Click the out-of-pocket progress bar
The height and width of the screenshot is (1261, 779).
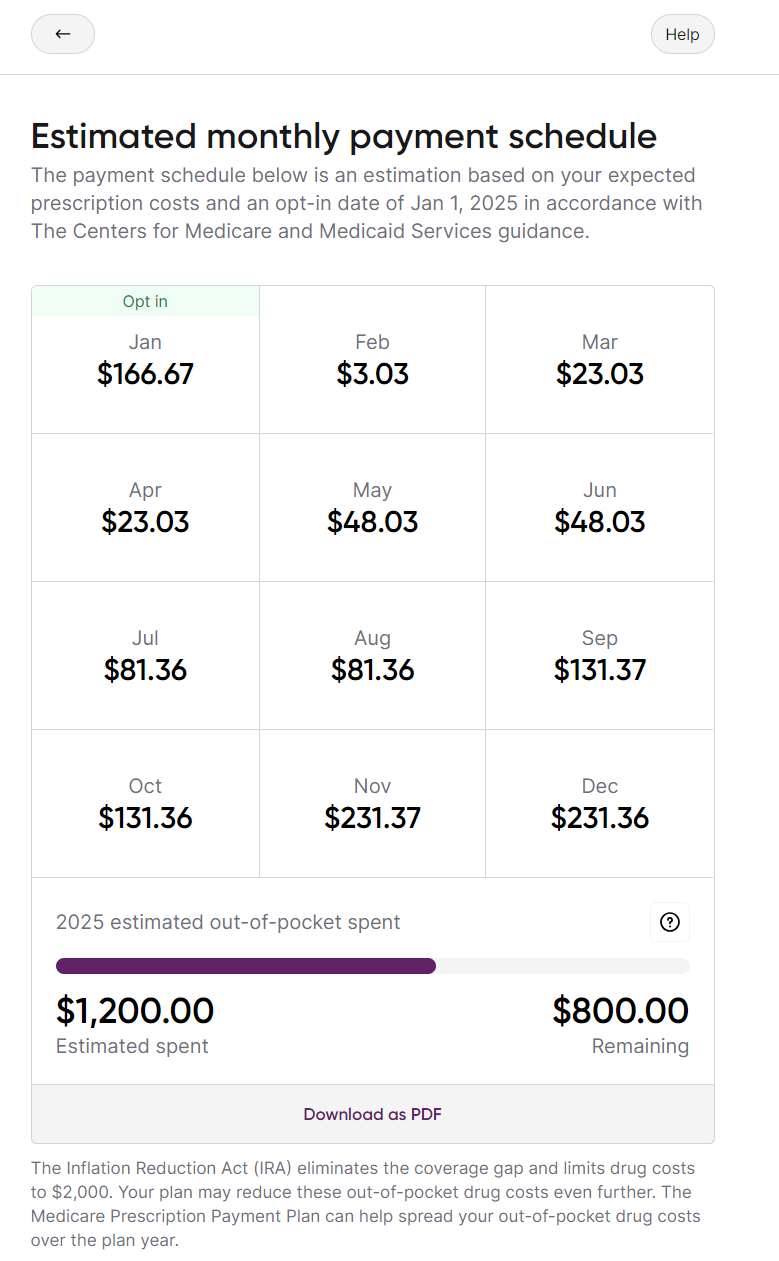point(373,966)
